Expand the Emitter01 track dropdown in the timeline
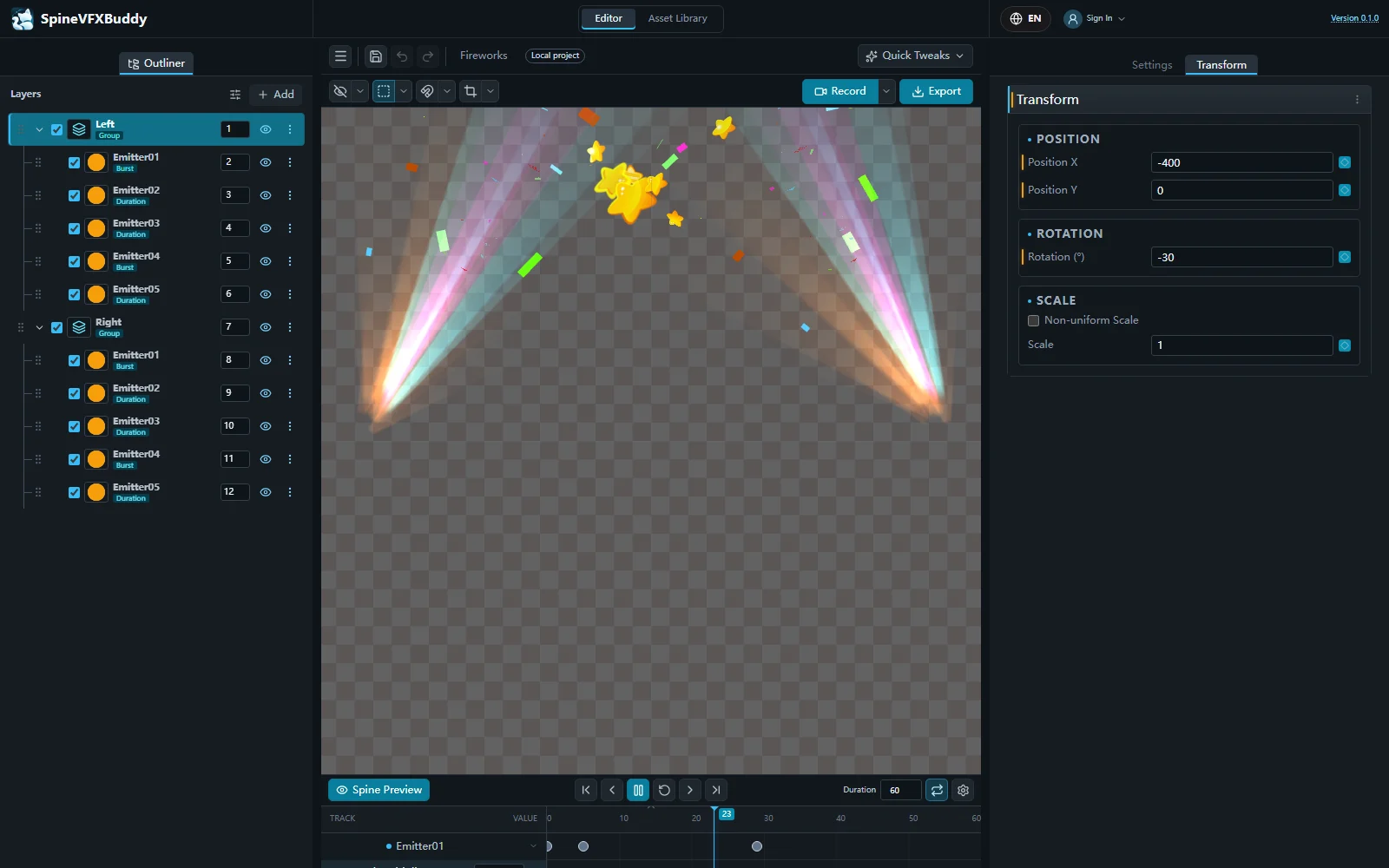The image size is (1389, 868). point(533,846)
